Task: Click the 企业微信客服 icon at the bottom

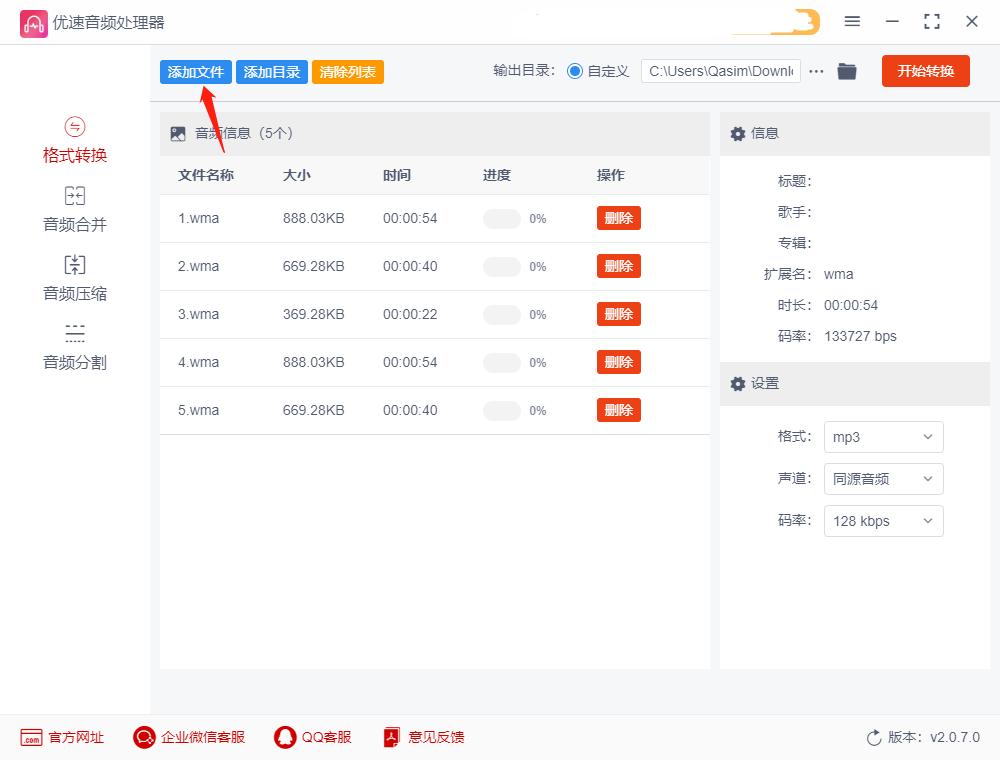Action: click(x=143, y=737)
